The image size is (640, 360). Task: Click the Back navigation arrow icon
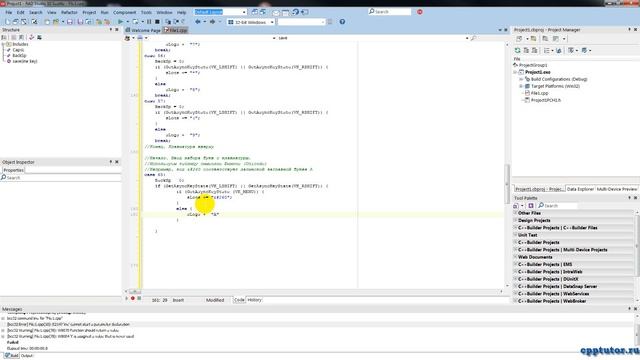coord(198,22)
